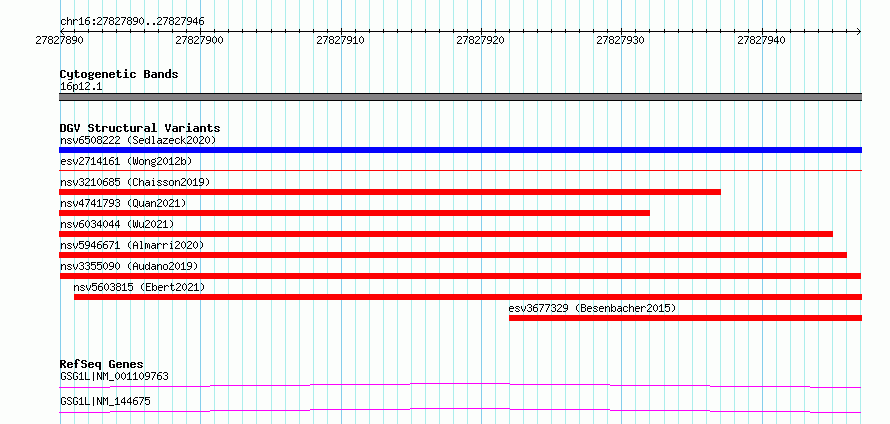Screen dimensions: 890x424
Task: Click the chr16:27827890..27827946 region label
Action: click(x=132, y=22)
